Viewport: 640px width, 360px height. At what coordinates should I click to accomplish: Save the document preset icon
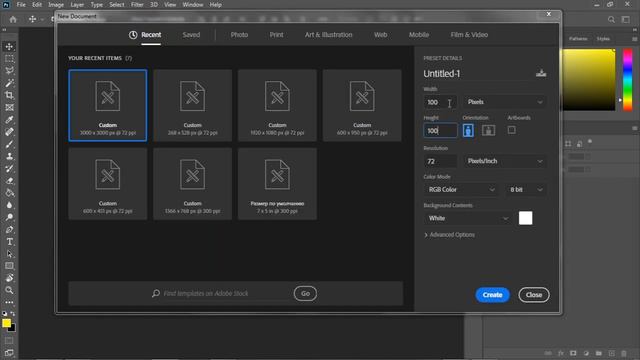pyautogui.click(x=541, y=73)
